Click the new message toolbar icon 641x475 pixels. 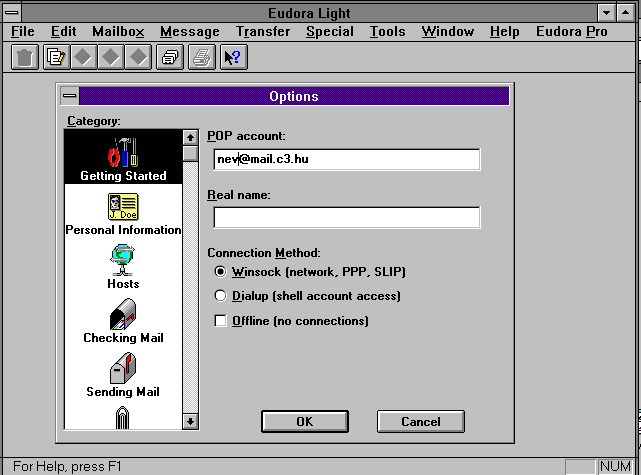[56, 57]
